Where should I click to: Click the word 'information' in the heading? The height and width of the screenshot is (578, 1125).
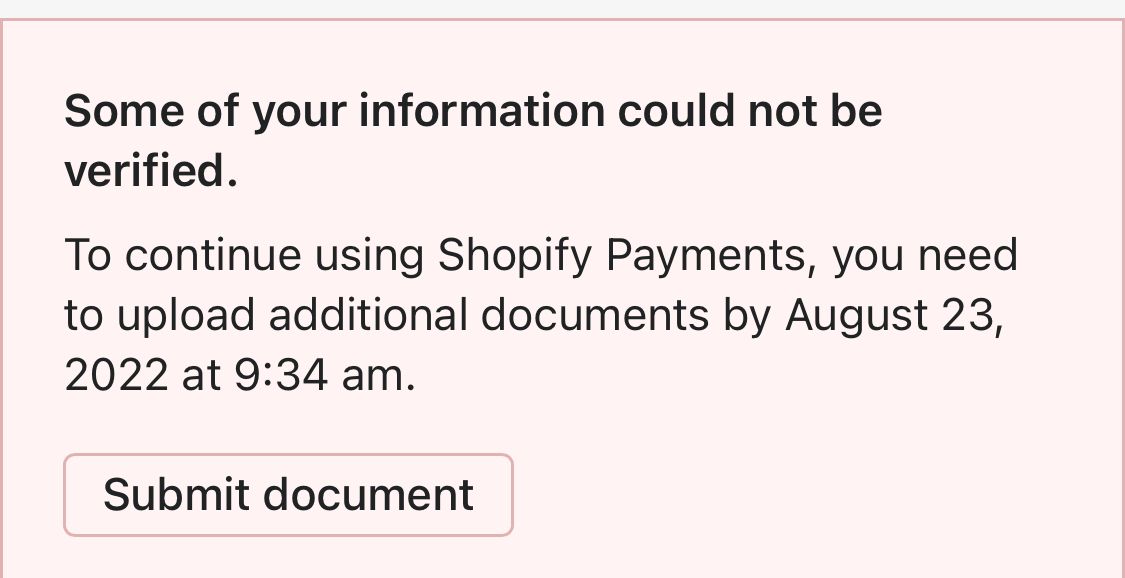tap(482, 111)
